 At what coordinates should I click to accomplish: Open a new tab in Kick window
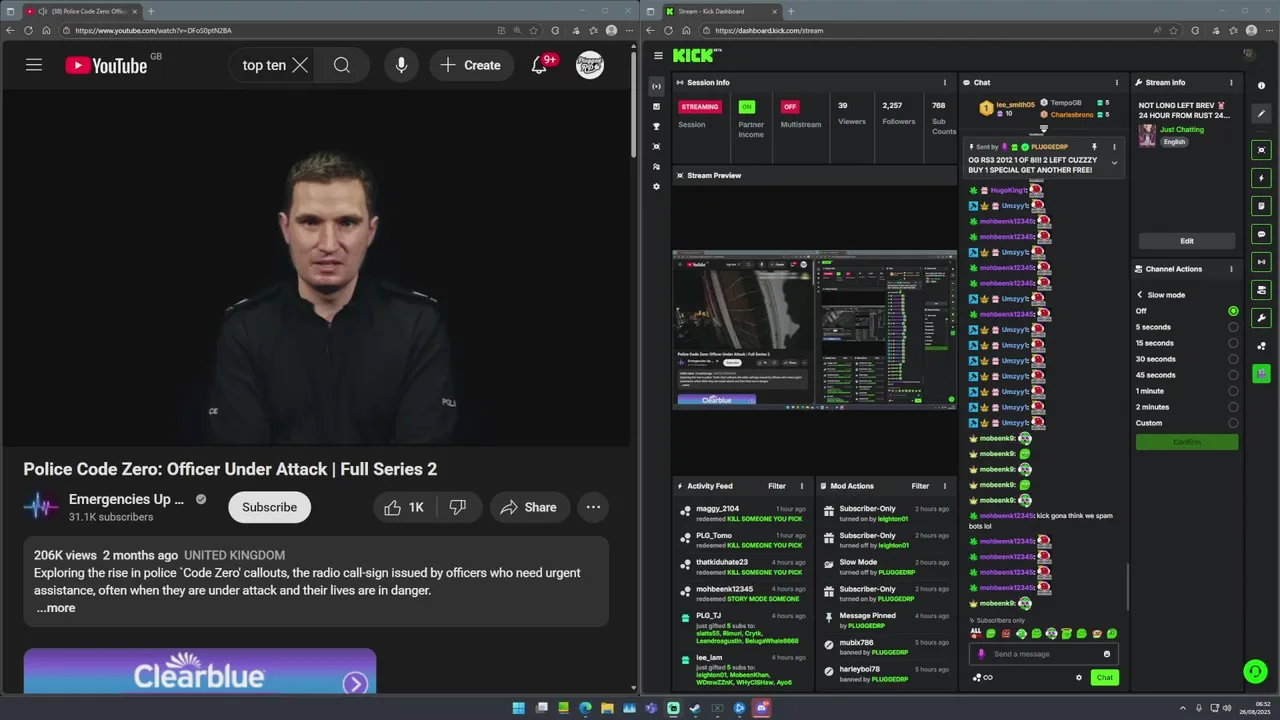click(x=791, y=11)
